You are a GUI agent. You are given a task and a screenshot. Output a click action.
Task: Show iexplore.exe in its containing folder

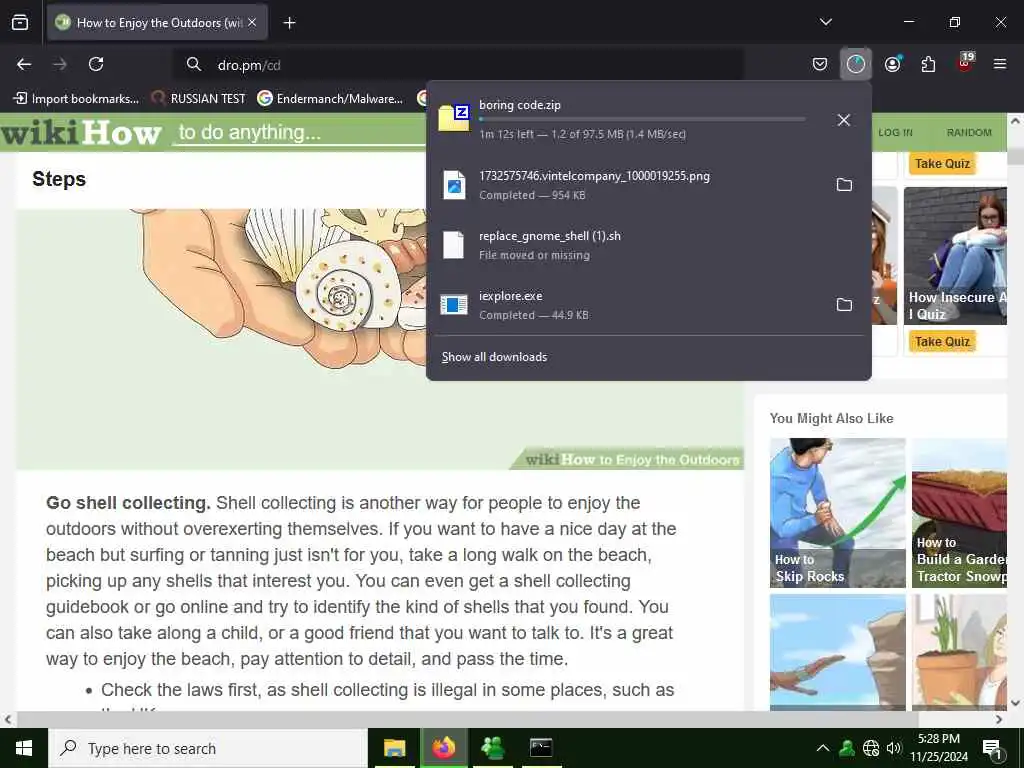pyautogui.click(x=844, y=305)
